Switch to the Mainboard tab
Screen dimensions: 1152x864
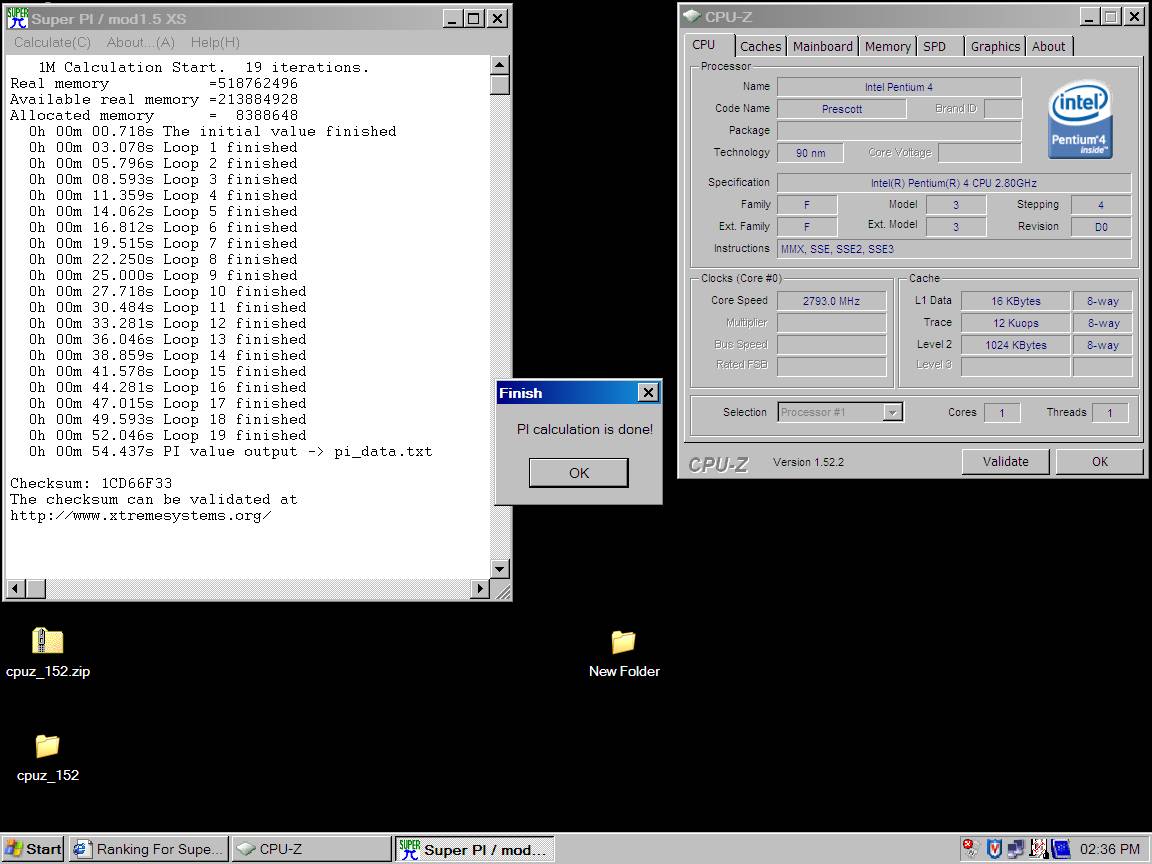pos(822,46)
